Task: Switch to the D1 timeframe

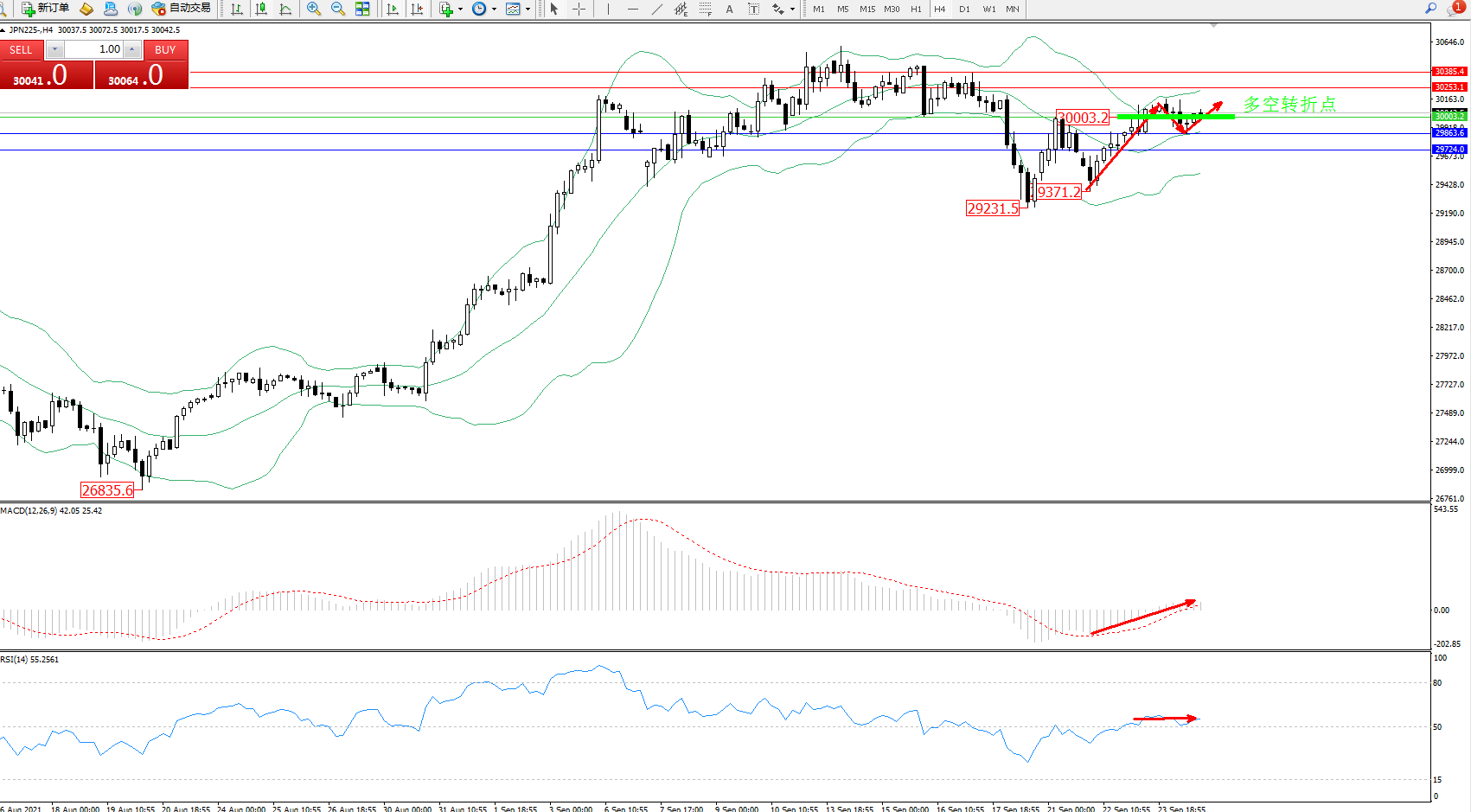Action: coord(964,9)
